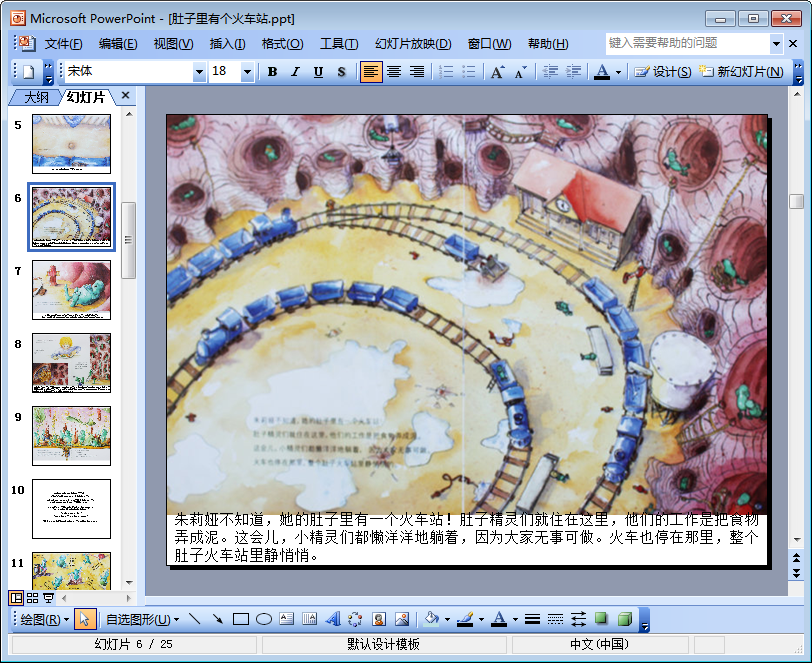Insert Clip Art

pos(379,619)
